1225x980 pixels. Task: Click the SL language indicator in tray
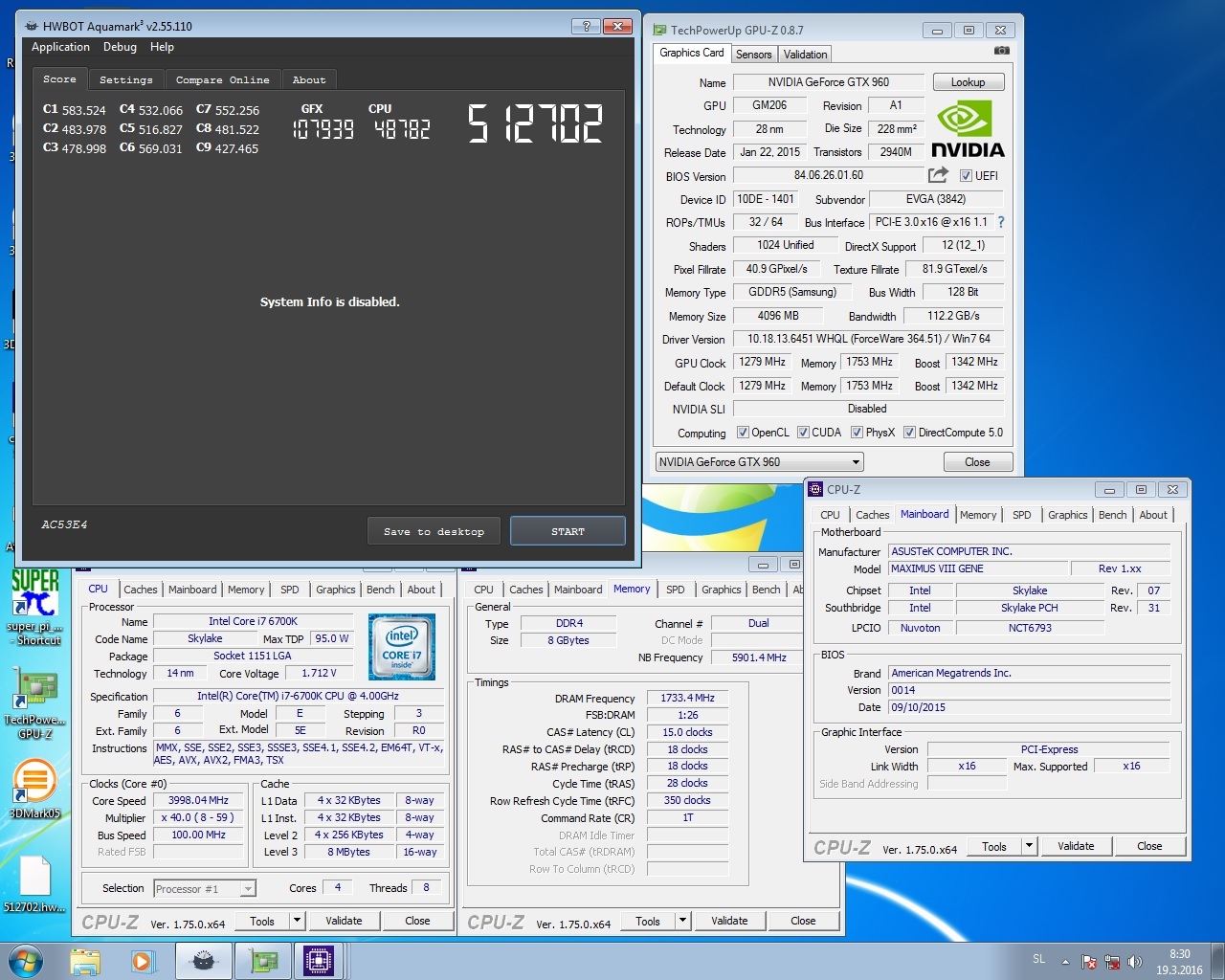pyautogui.click(x=1039, y=959)
